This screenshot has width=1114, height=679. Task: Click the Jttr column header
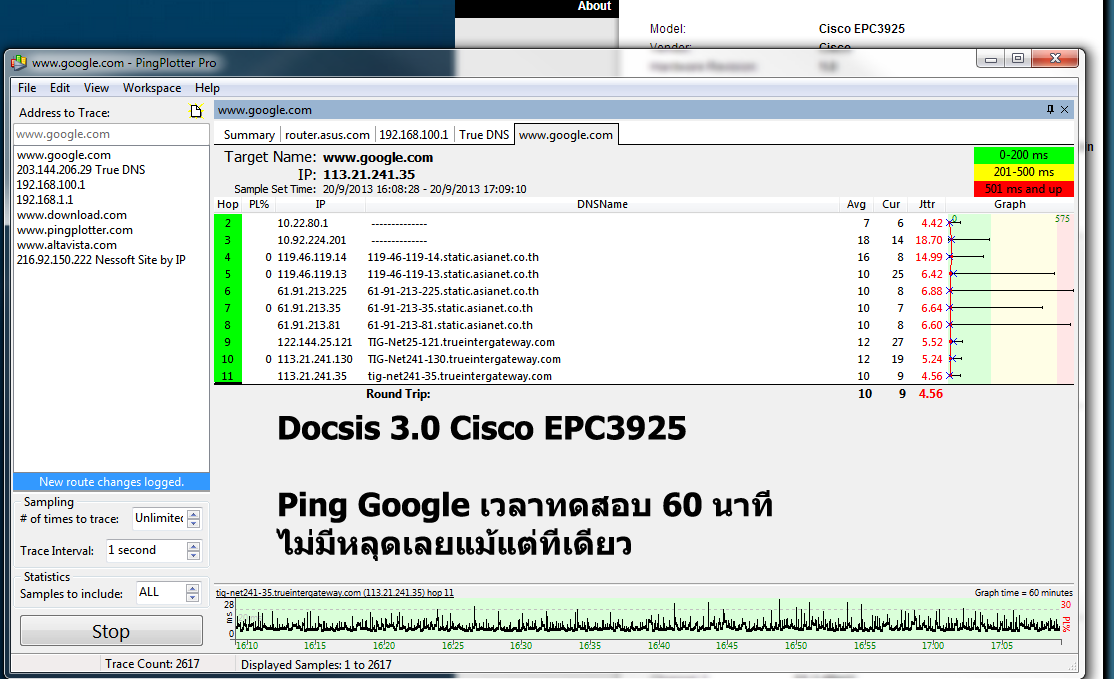pos(927,205)
